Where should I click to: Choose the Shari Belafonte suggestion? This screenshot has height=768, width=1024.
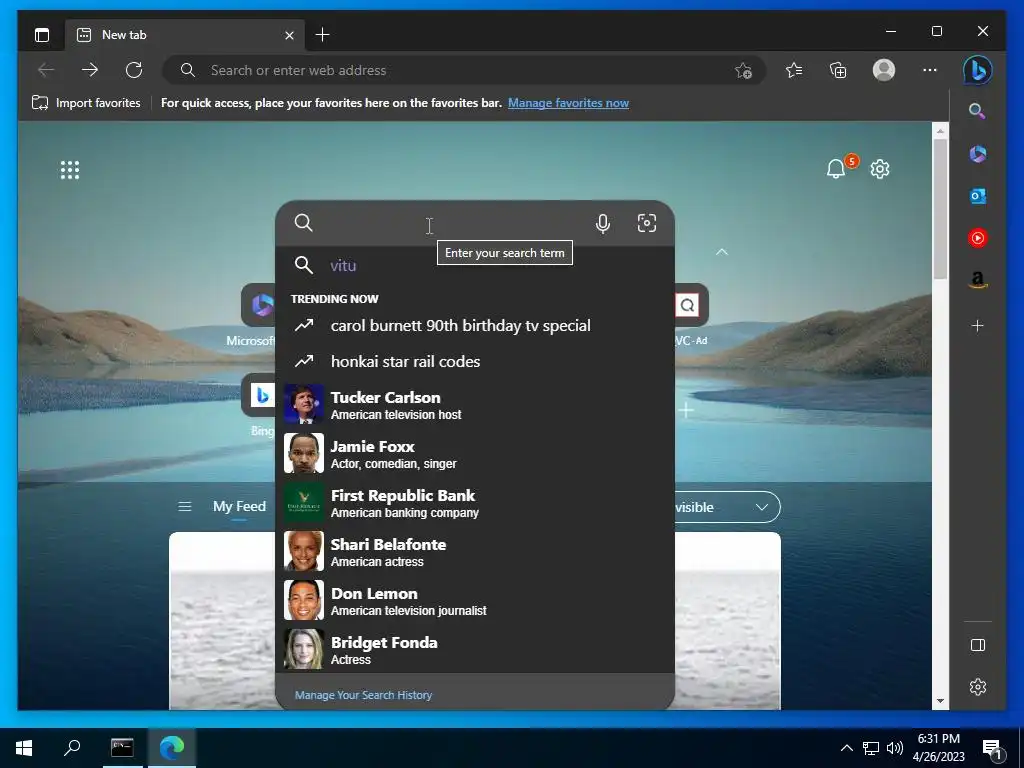pos(475,551)
